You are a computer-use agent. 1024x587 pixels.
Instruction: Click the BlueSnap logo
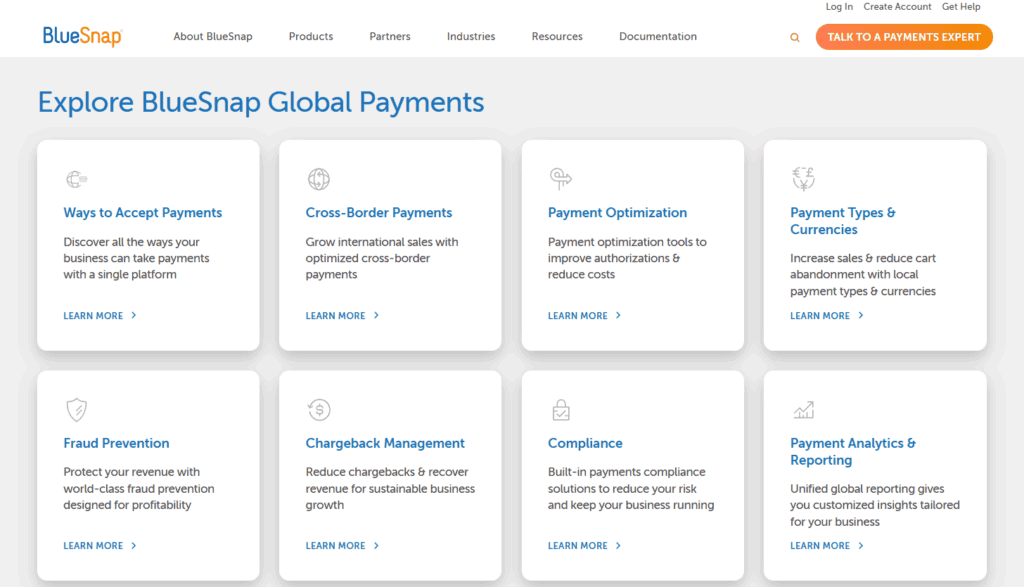tap(82, 37)
